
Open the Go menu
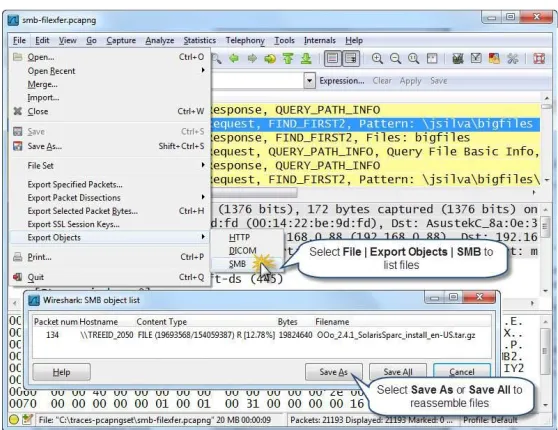[x=91, y=41]
